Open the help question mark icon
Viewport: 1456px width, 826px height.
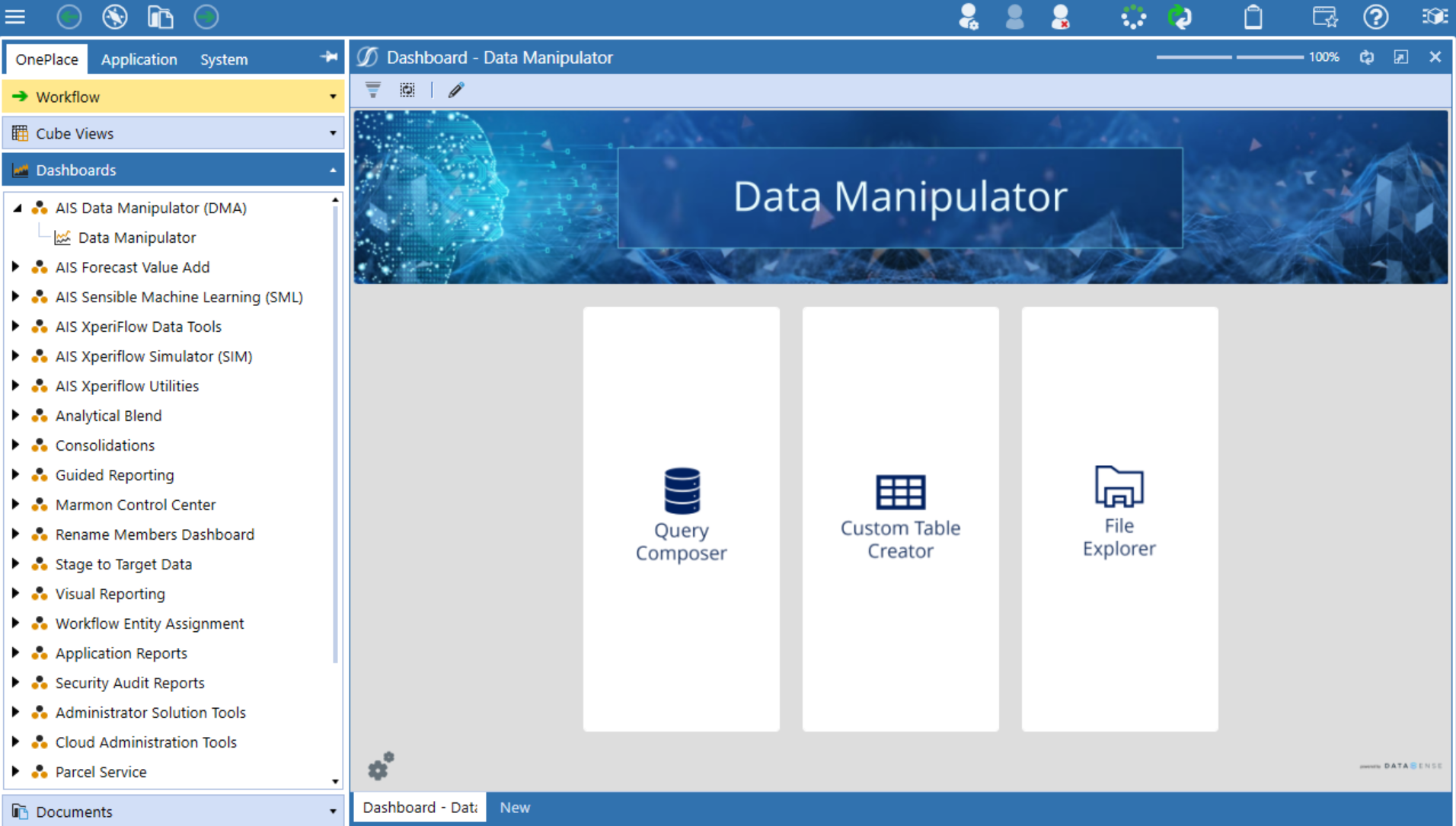click(1375, 17)
